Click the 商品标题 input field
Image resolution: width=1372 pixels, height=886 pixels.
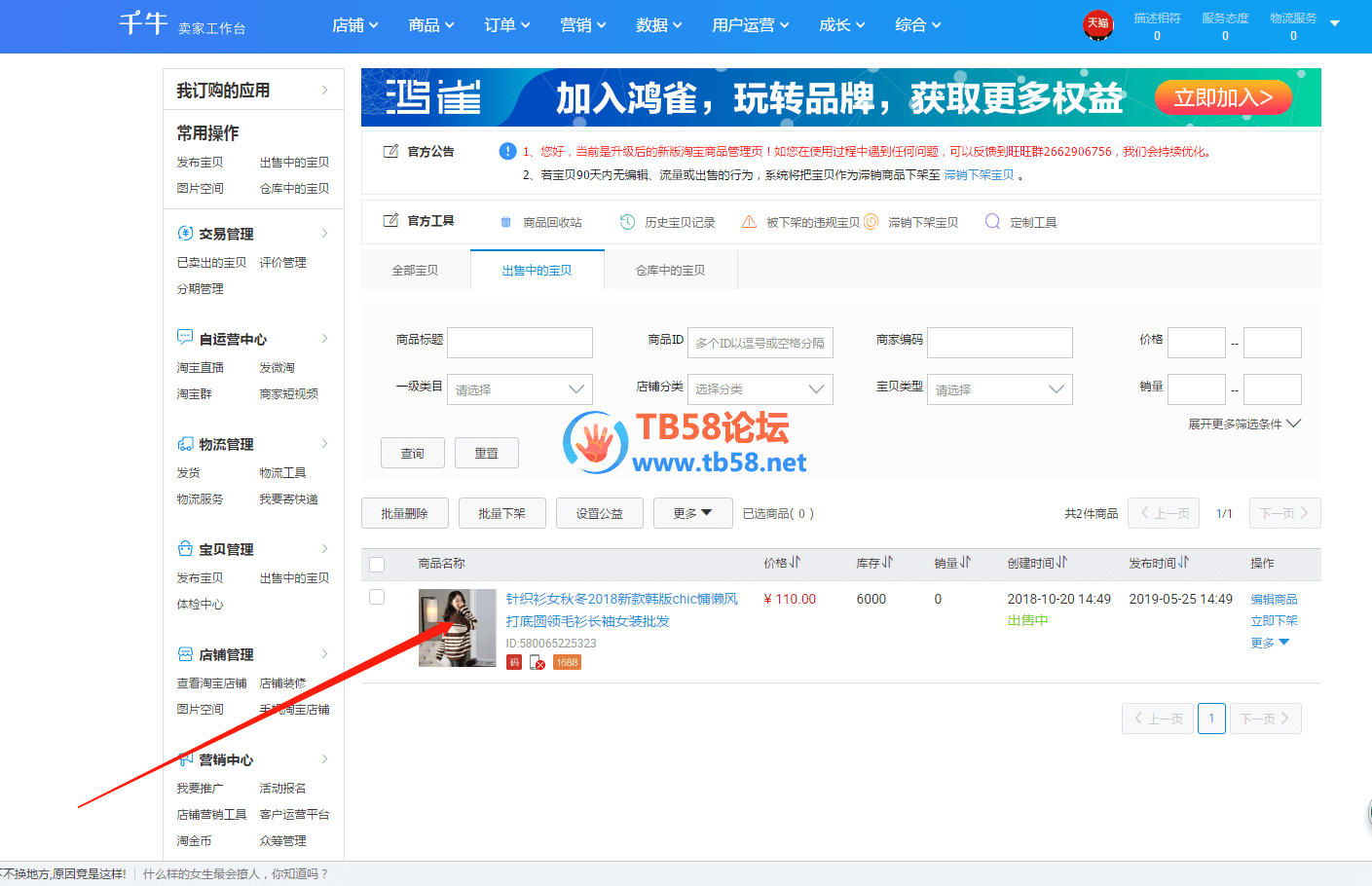(520, 343)
